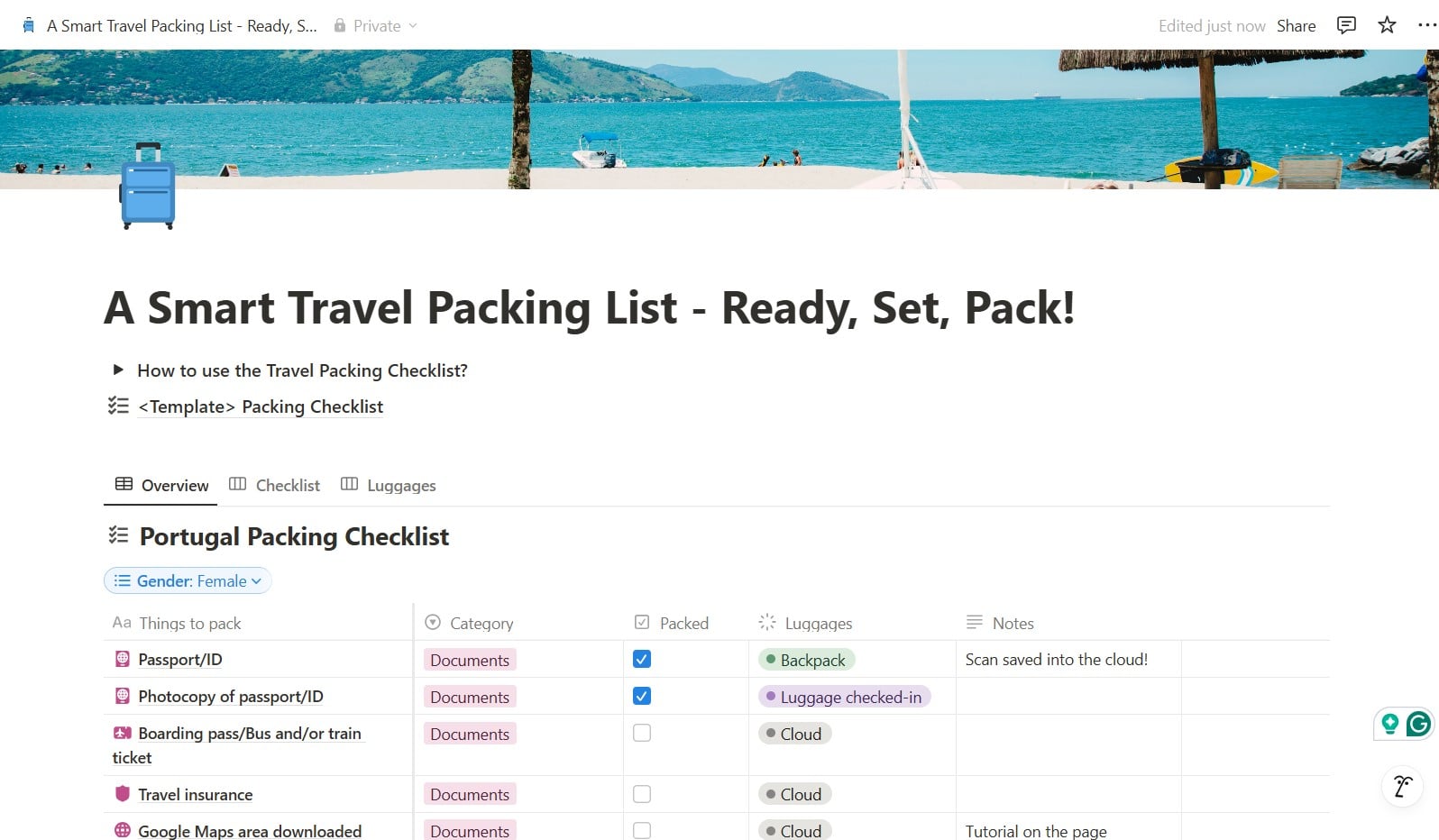Open the Gender: Female filter dropdown
The height and width of the screenshot is (840, 1439).
tap(188, 581)
